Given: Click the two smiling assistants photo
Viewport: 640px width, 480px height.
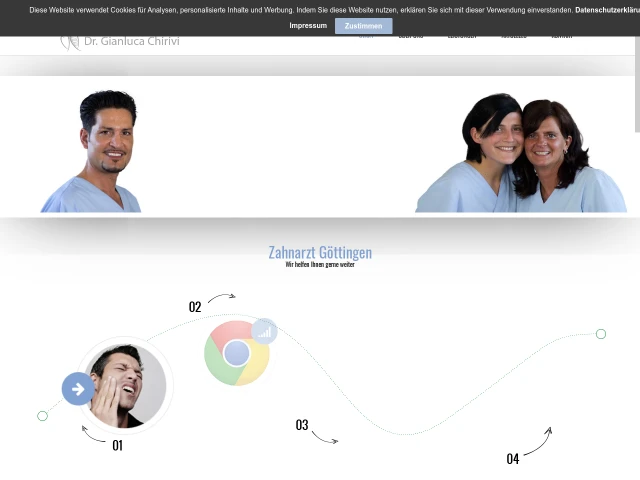Looking at the screenshot, I should (x=521, y=153).
